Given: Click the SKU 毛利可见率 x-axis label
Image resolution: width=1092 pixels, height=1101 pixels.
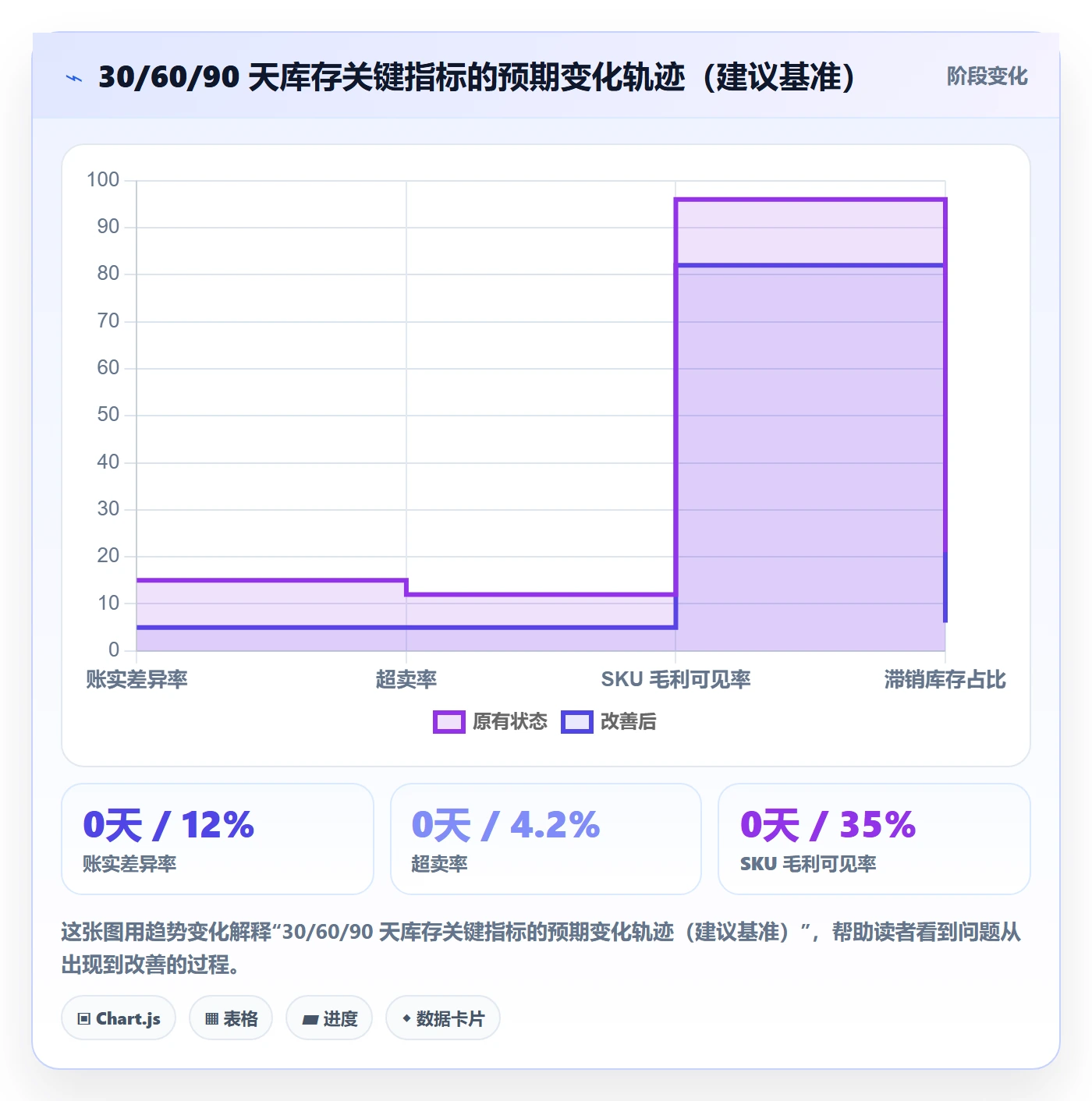Looking at the screenshot, I should 675,679.
